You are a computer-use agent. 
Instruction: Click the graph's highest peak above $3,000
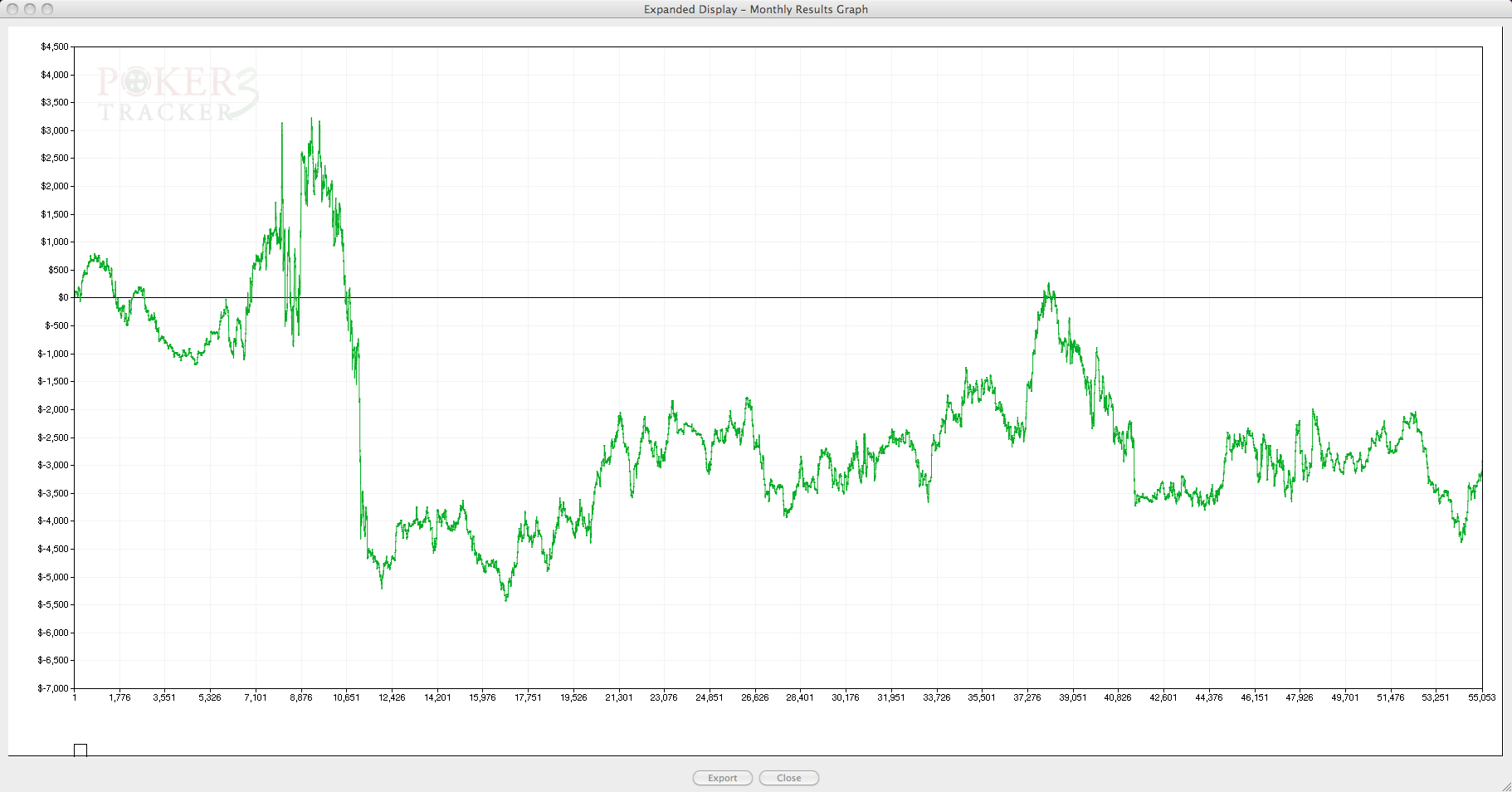point(311,119)
